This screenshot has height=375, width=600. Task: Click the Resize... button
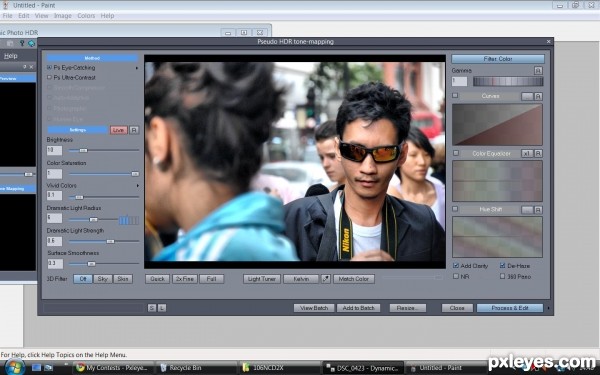click(x=408, y=308)
